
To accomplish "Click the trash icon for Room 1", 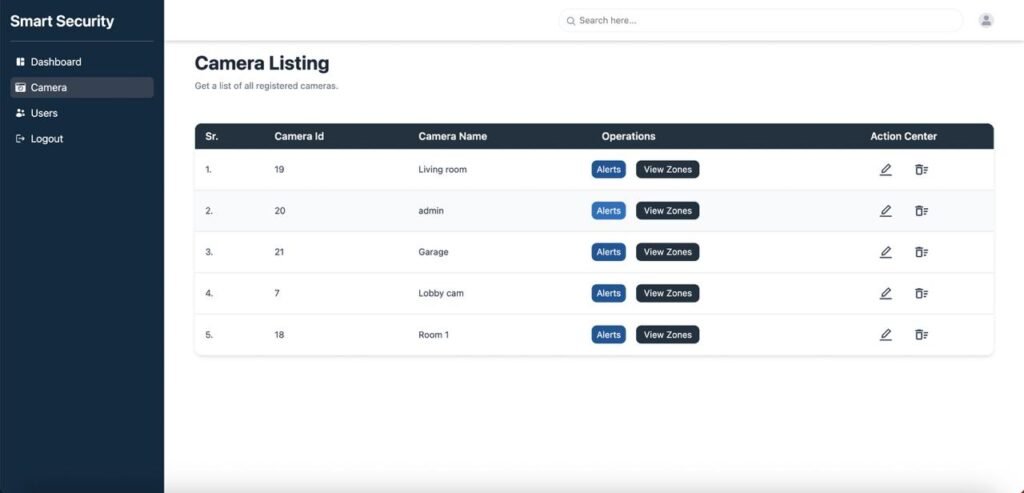I will [921, 335].
